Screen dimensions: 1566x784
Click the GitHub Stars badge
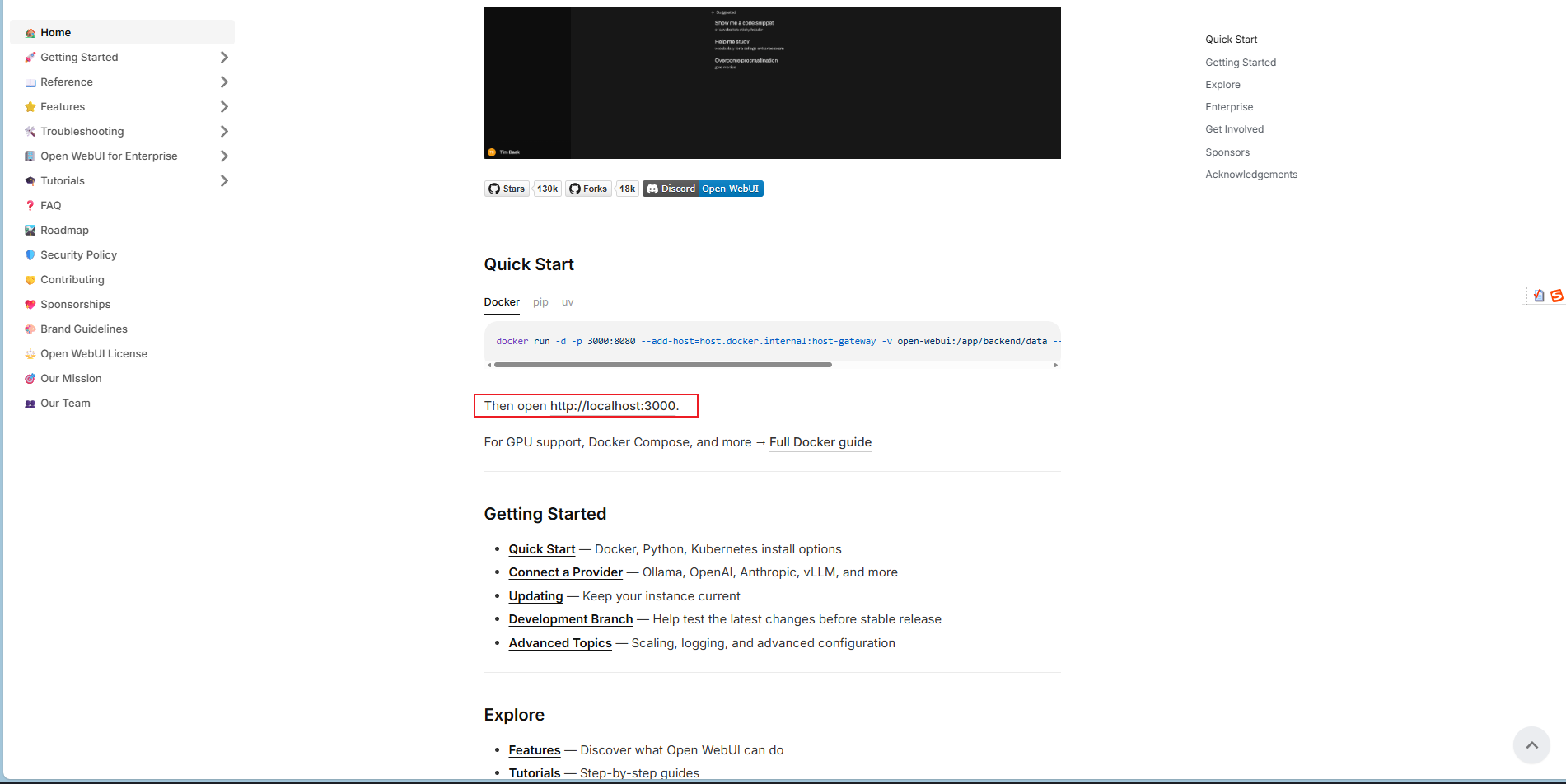507,189
